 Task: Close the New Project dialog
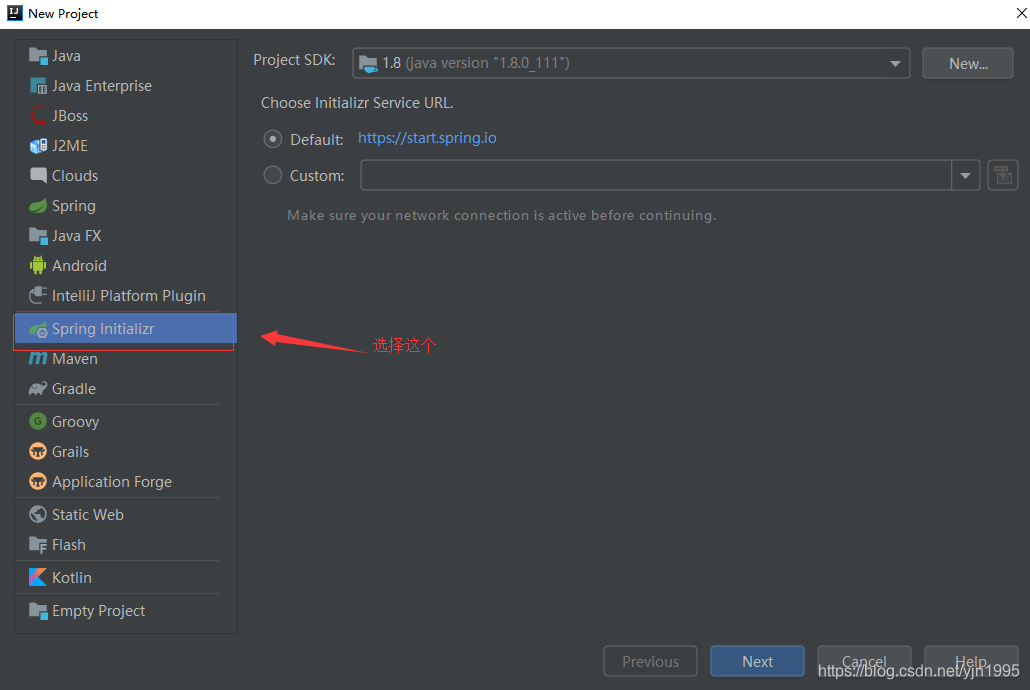[x=1021, y=13]
